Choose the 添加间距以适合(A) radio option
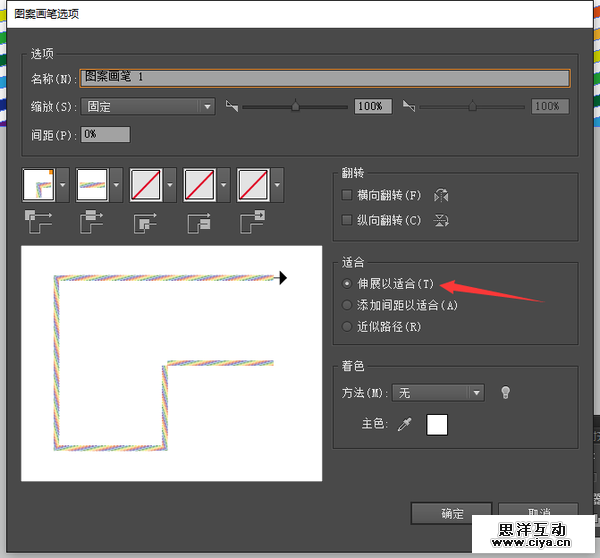This screenshot has width=600, height=558. pos(348,305)
